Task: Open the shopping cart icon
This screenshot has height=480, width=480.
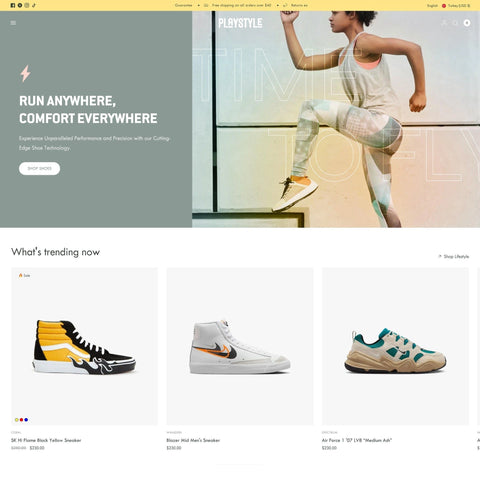Action: pos(467,23)
